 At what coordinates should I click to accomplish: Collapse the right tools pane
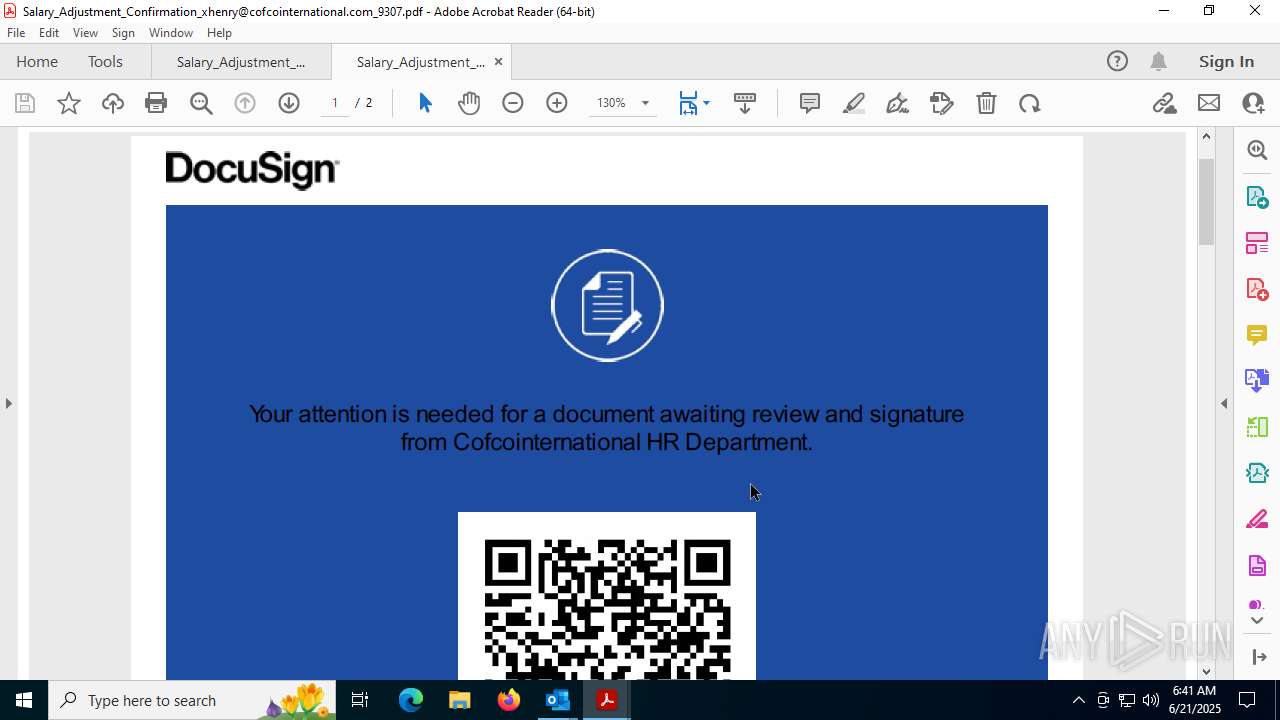1224,403
